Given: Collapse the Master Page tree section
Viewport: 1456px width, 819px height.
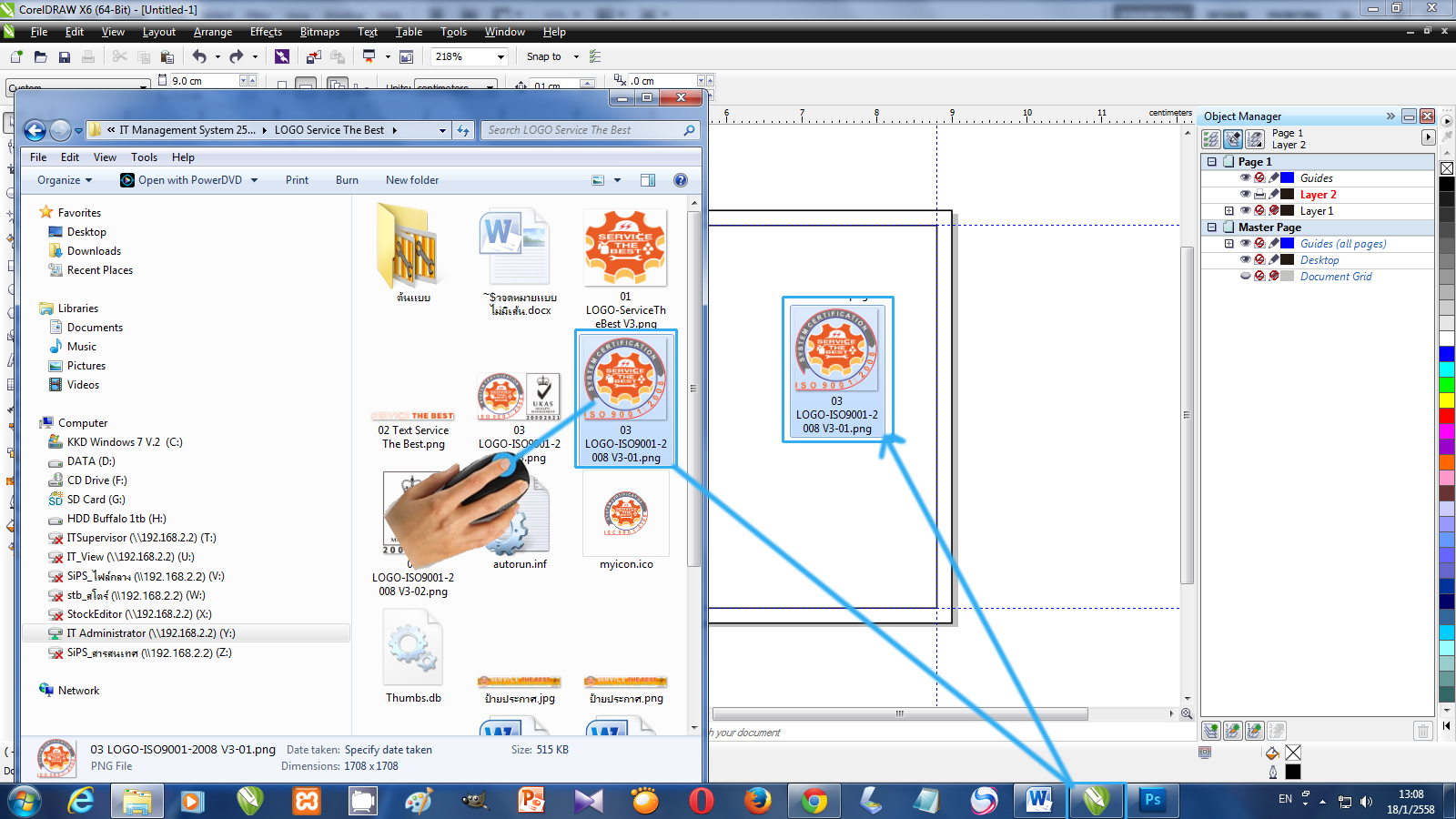Looking at the screenshot, I should click(1212, 227).
